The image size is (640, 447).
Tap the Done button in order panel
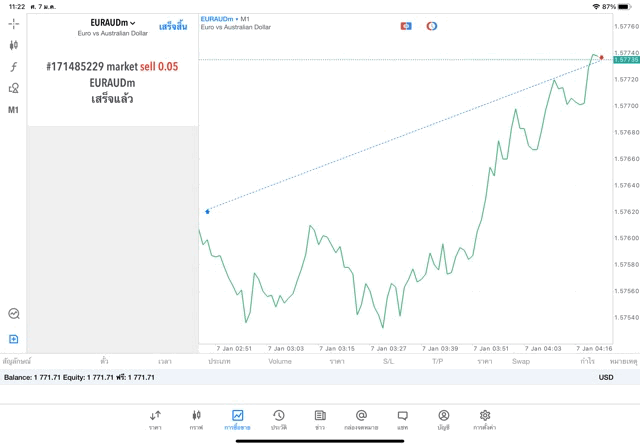(173, 26)
